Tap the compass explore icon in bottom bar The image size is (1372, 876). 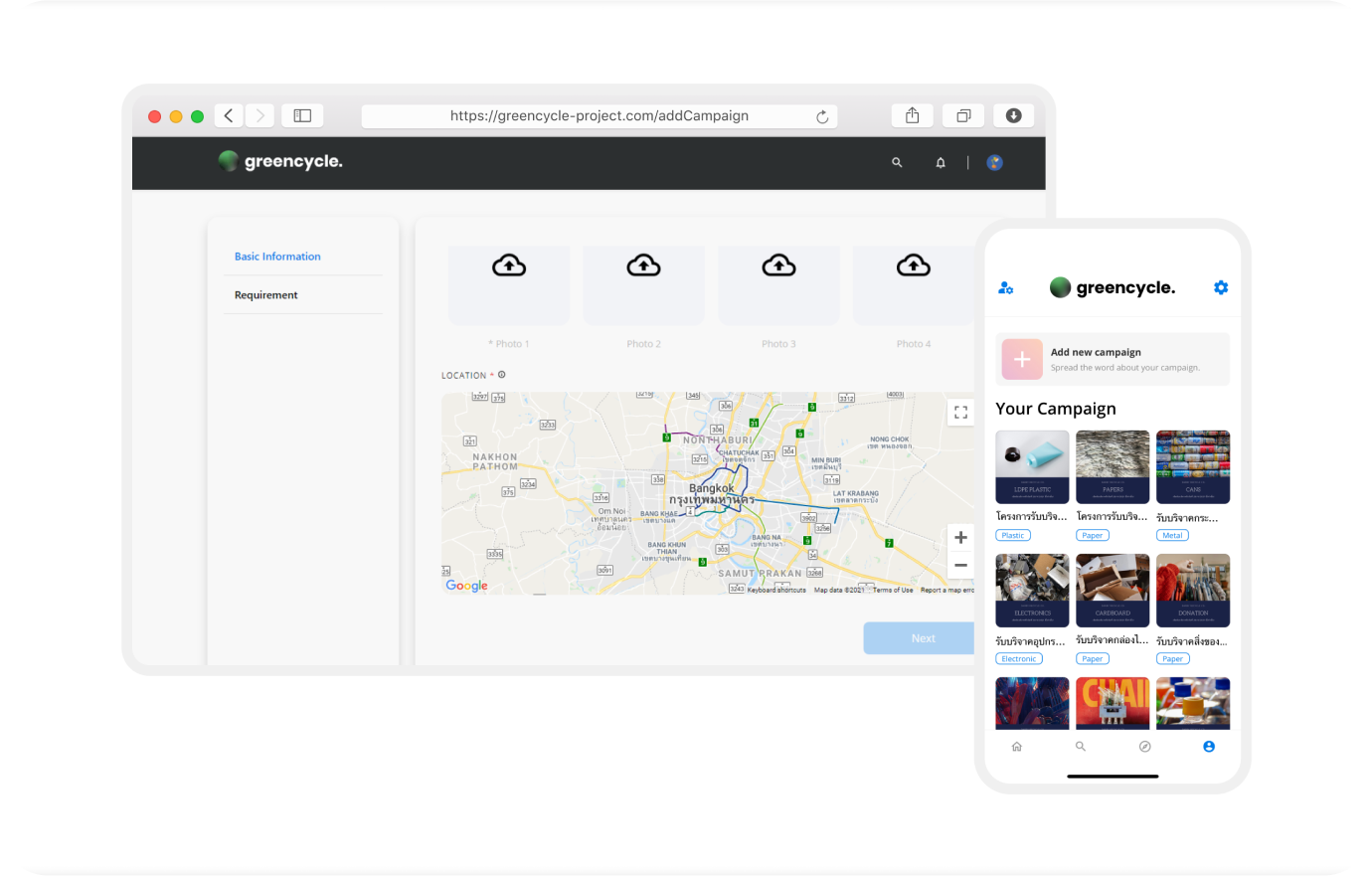tap(1144, 747)
